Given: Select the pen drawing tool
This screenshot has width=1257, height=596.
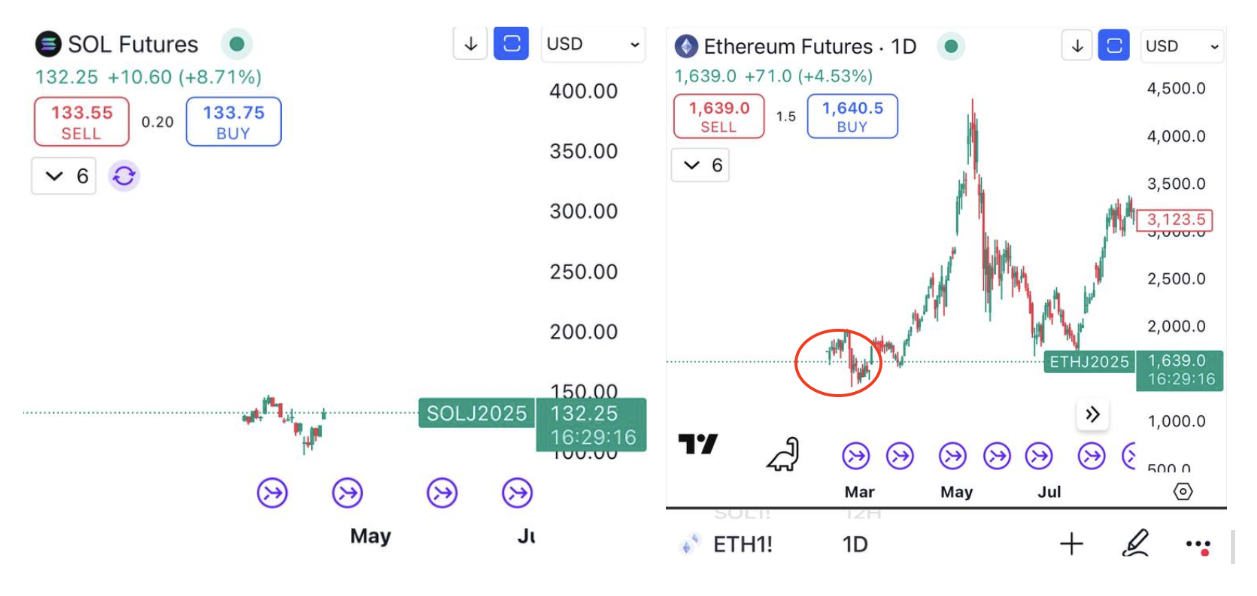Looking at the screenshot, I should pyautogui.click(x=1135, y=544).
